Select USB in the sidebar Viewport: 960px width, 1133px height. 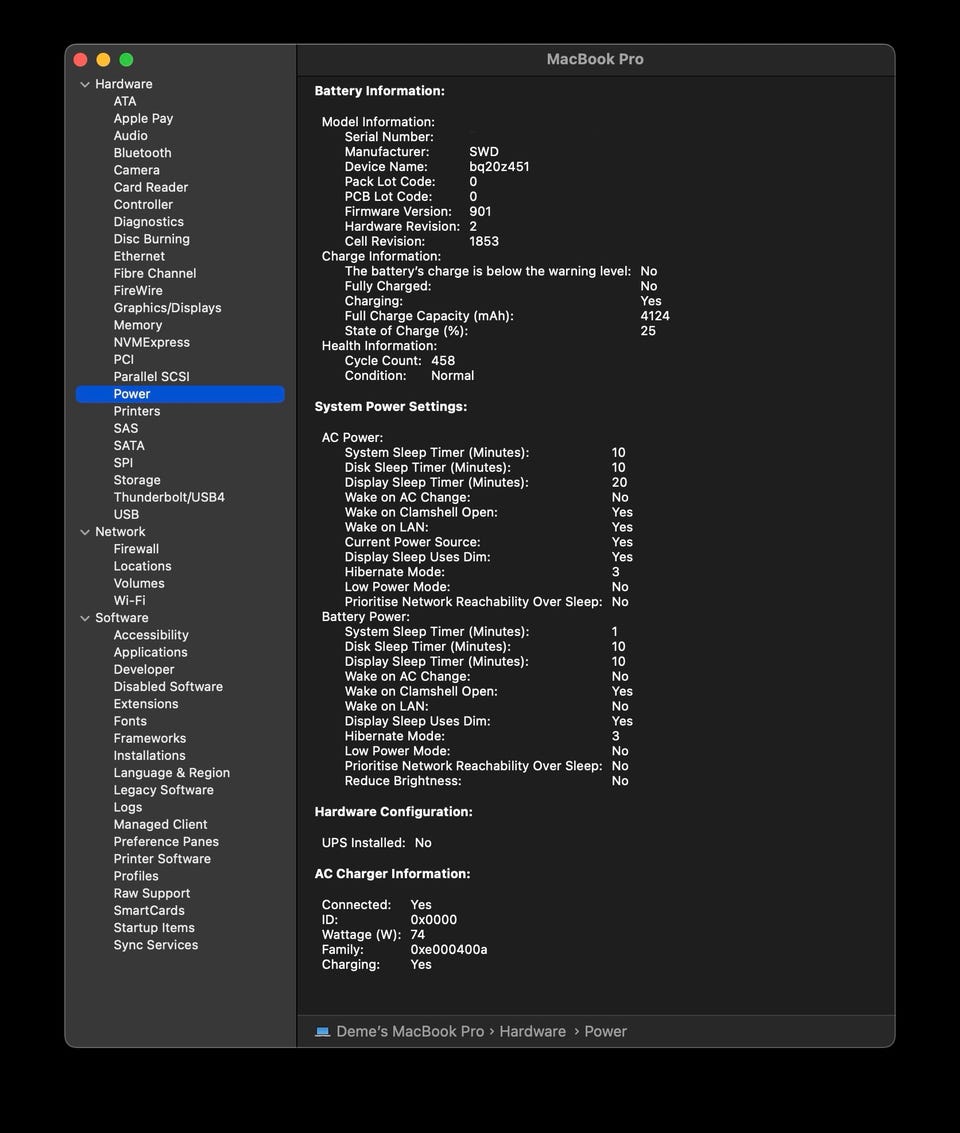(126, 514)
